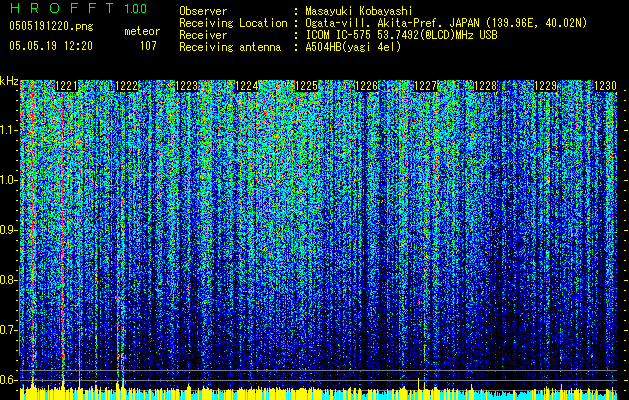Image resolution: width=629 pixels, height=400 pixels.
Task: Click the Receiver field label
Action: (203, 35)
